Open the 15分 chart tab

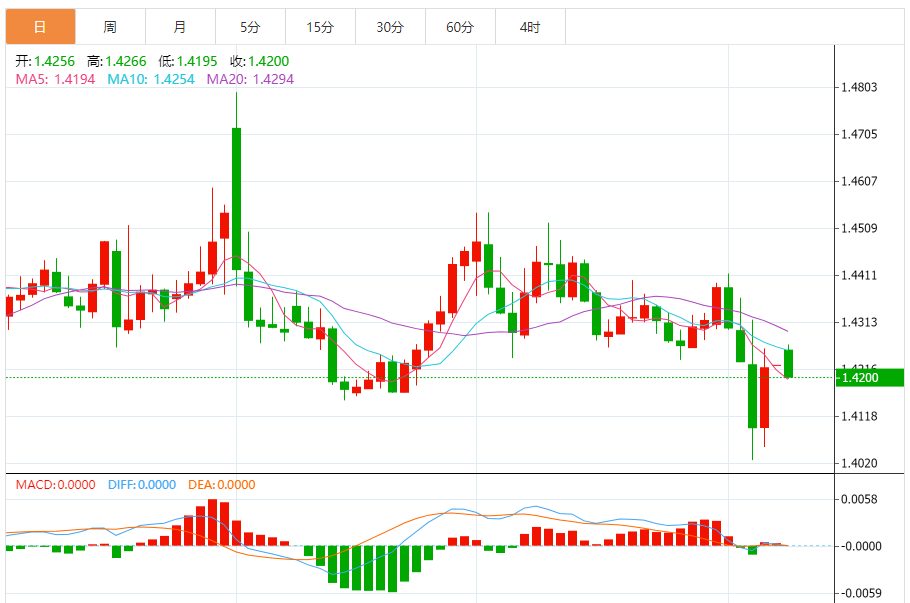click(320, 27)
